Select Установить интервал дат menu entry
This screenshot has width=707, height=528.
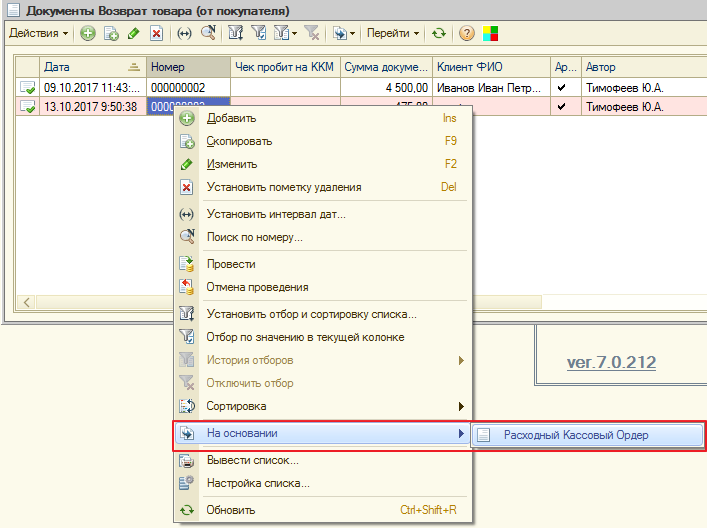323,214
